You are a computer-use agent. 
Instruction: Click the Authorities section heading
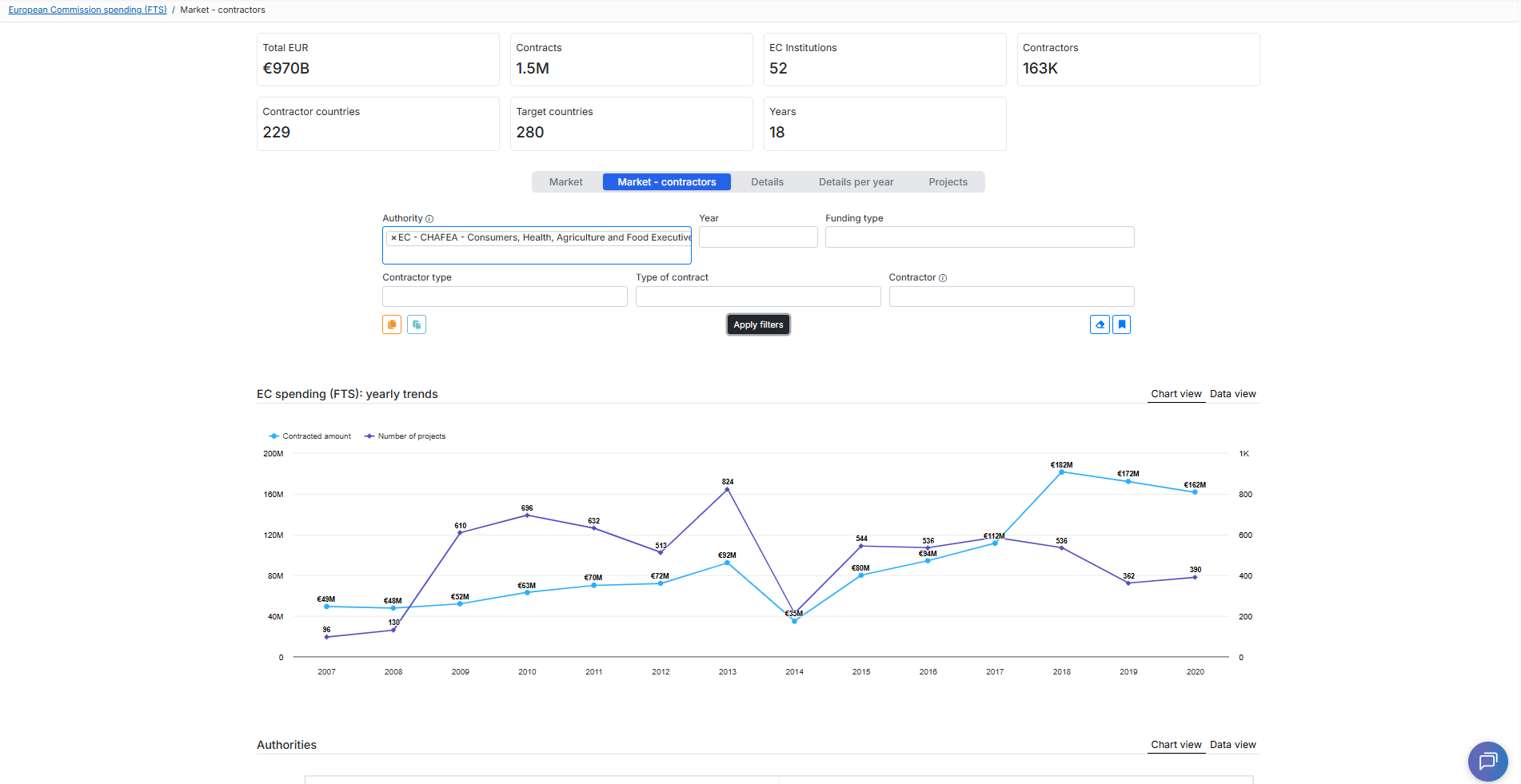(286, 745)
